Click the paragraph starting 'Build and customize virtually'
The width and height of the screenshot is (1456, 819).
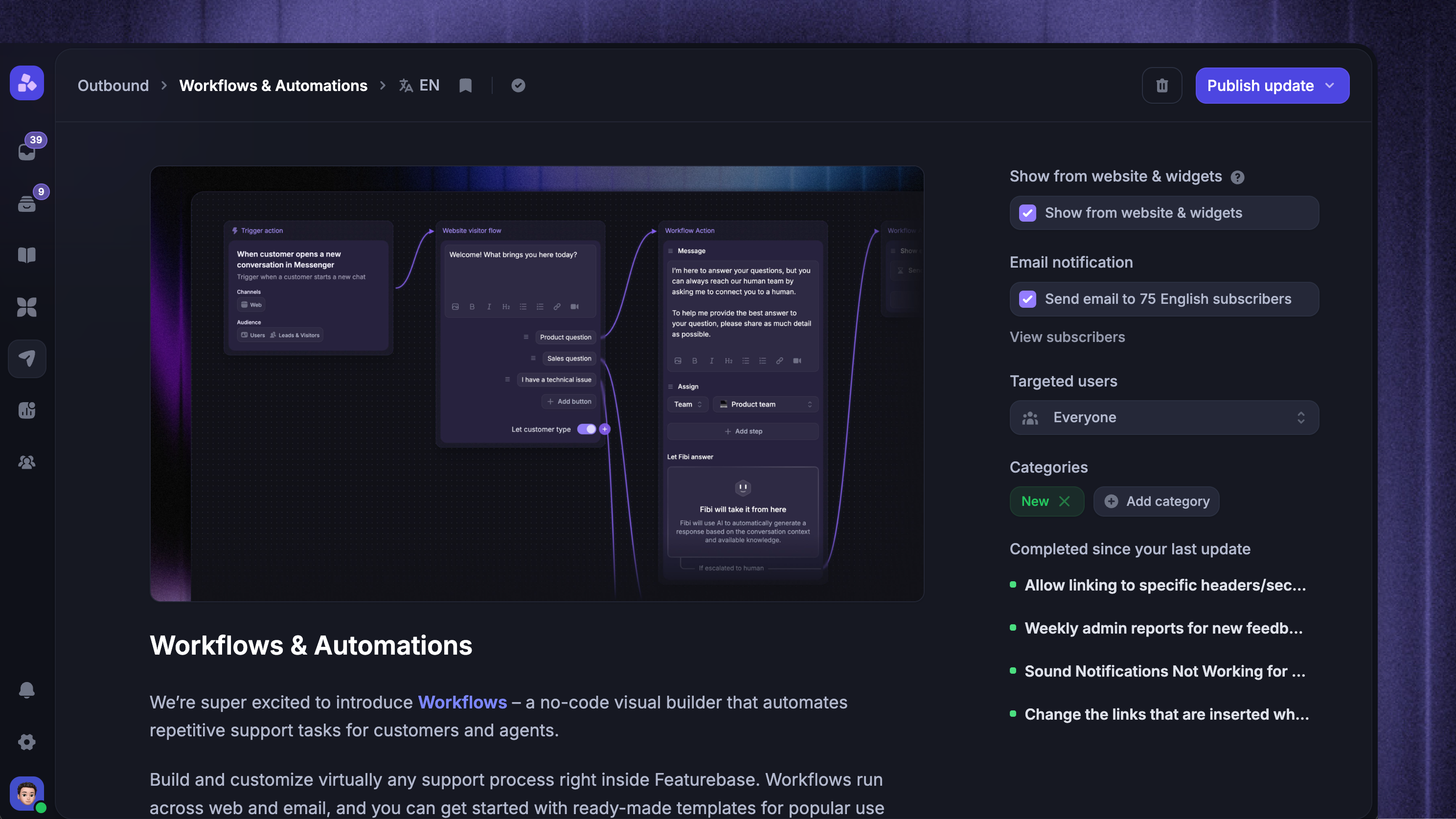pyautogui.click(x=517, y=794)
